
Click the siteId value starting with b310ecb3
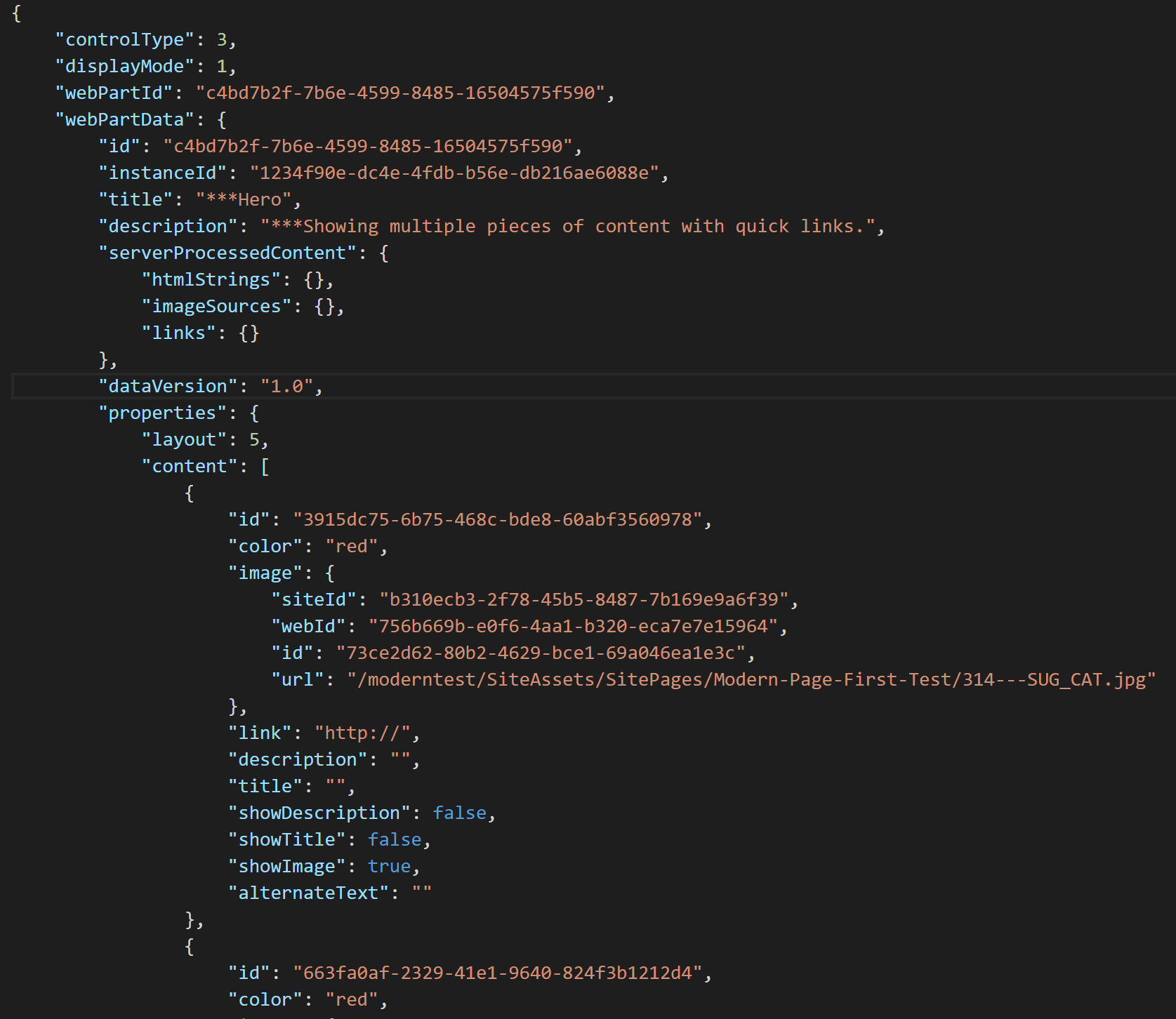click(584, 600)
